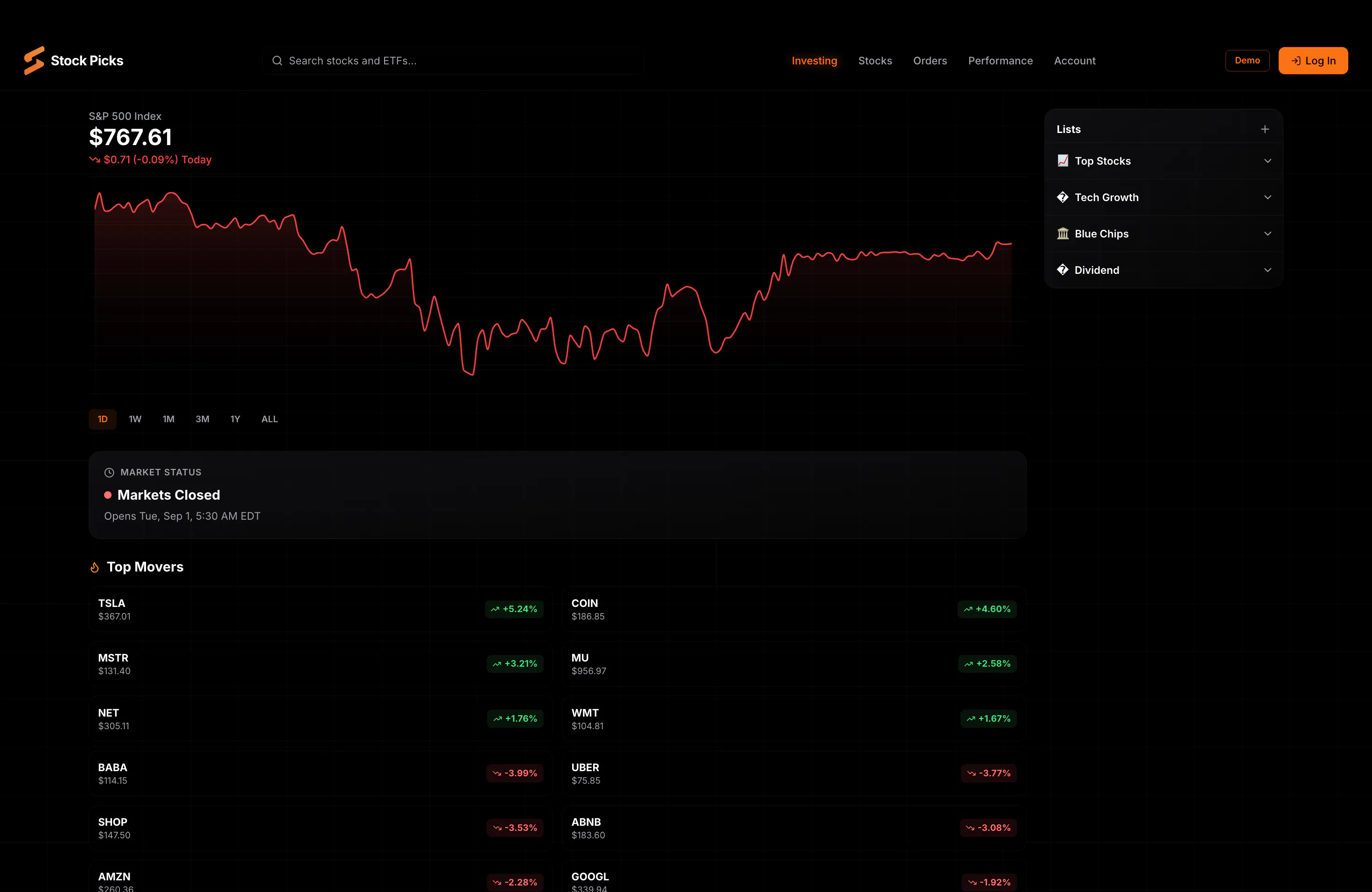Click the Lists panel heading

click(1068, 129)
